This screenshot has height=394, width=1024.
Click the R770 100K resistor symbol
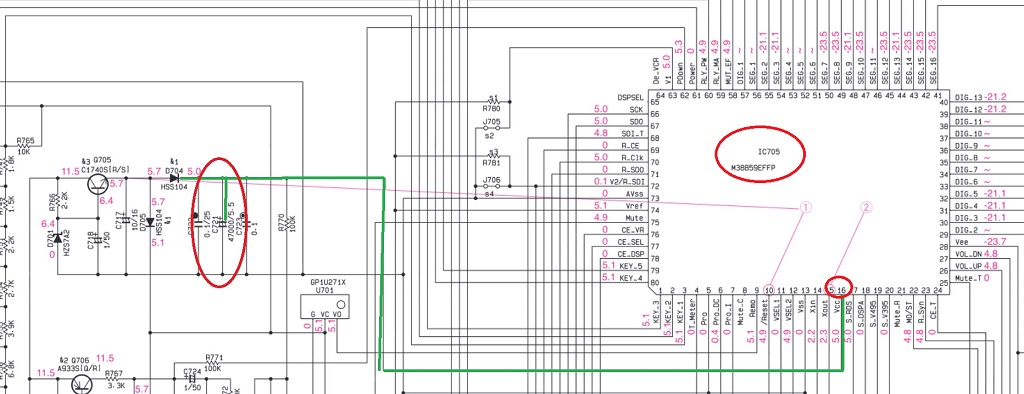click(x=287, y=223)
